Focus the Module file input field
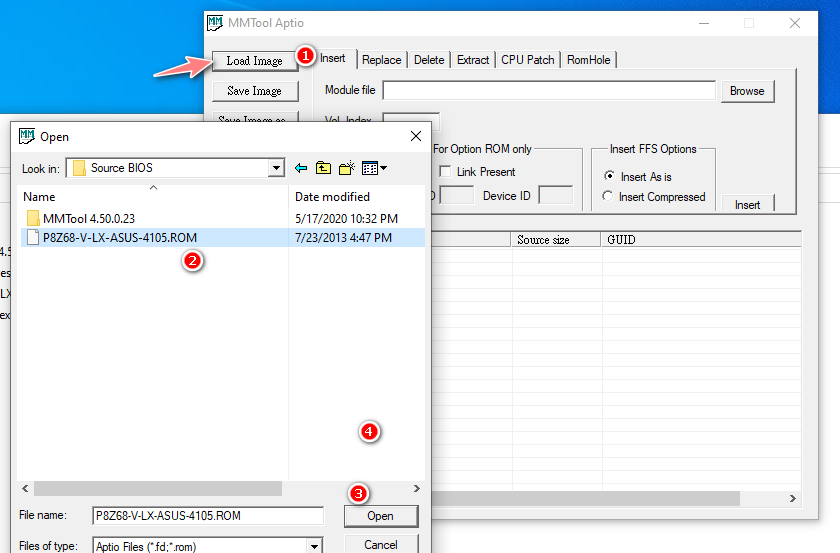The height and width of the screenshot is (553, 840). click(549, 91)
